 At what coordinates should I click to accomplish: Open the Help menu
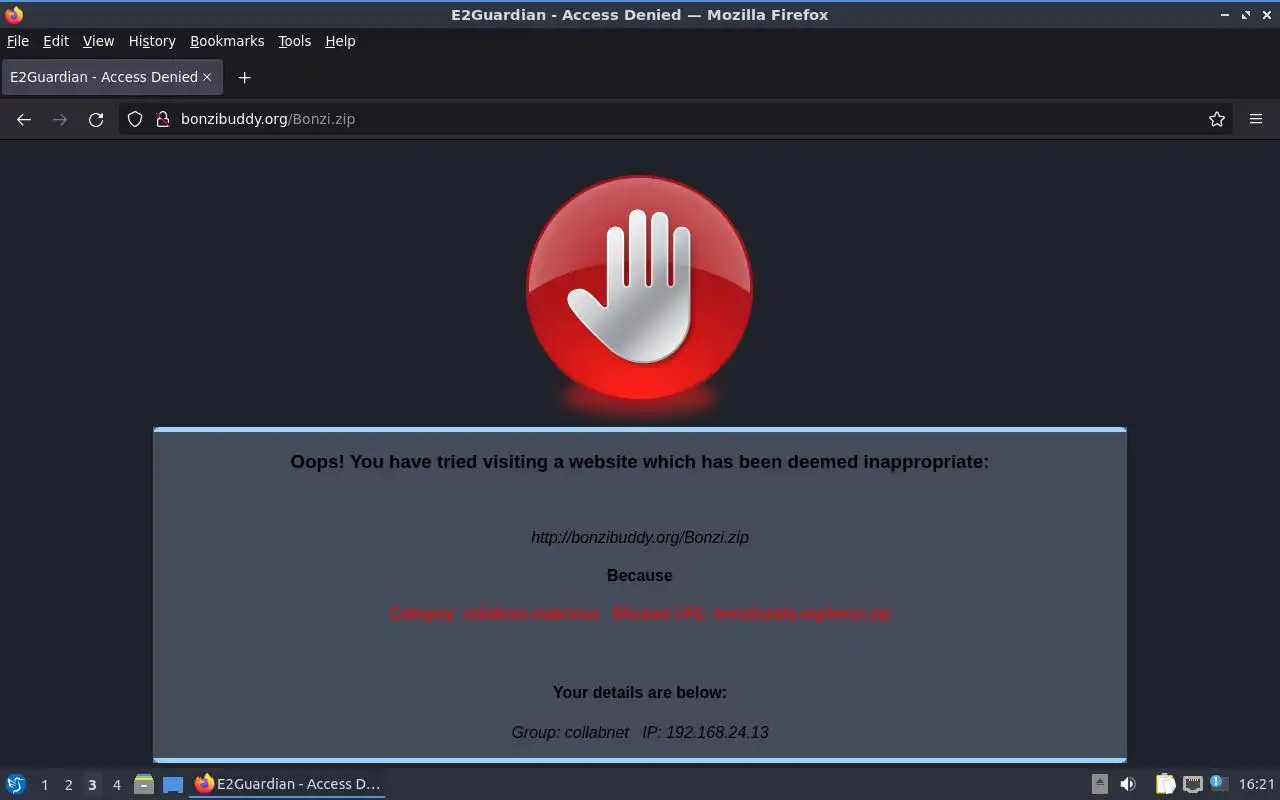(340, 41)
